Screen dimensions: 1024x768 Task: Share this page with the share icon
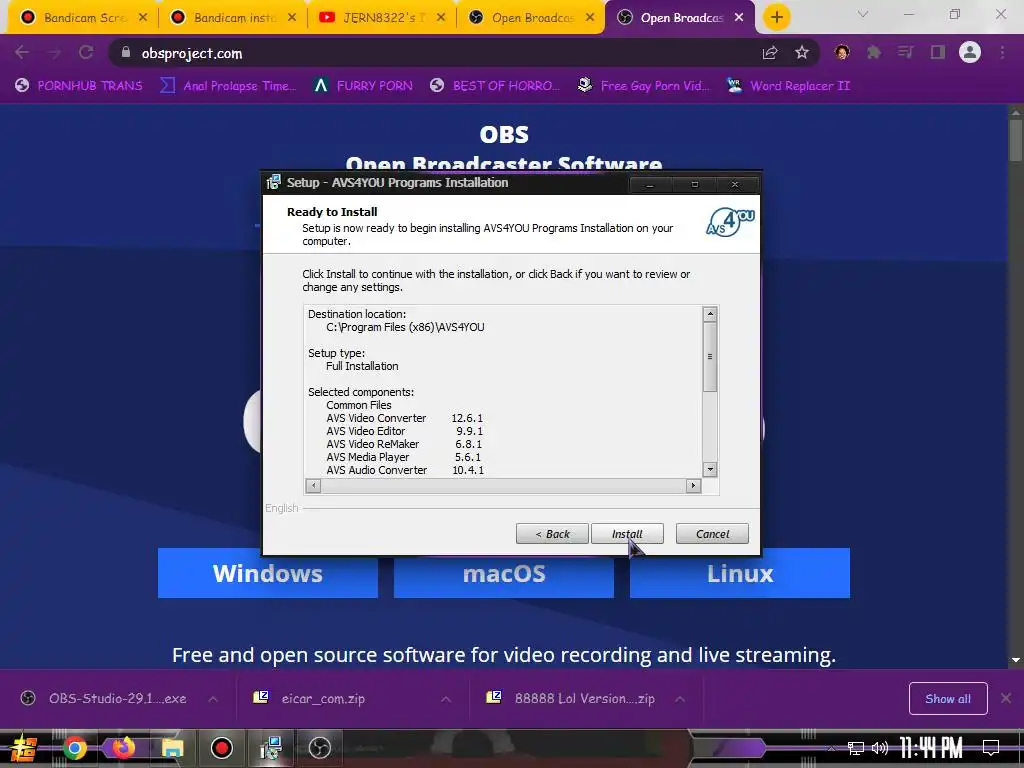pos(770,53)
